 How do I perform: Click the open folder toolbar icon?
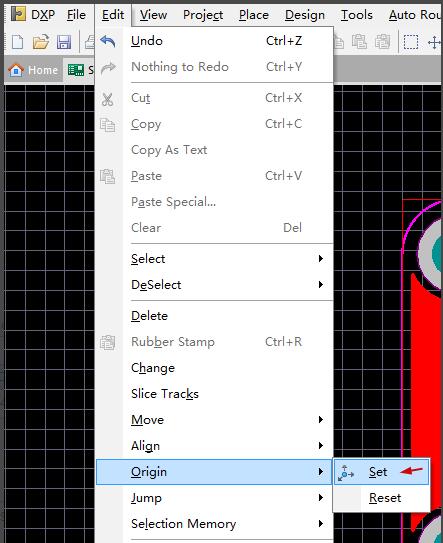coord(41,42)
